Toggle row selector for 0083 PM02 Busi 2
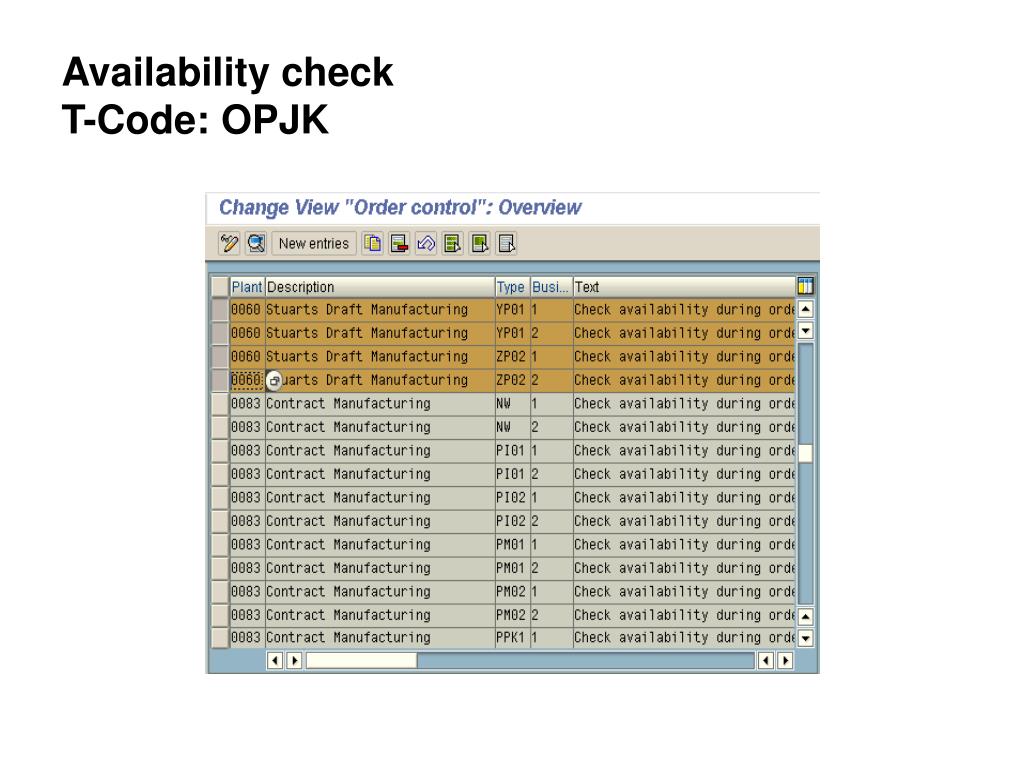Image resolution: width=1024 pixels, height=768 pixels. (219, 615)
